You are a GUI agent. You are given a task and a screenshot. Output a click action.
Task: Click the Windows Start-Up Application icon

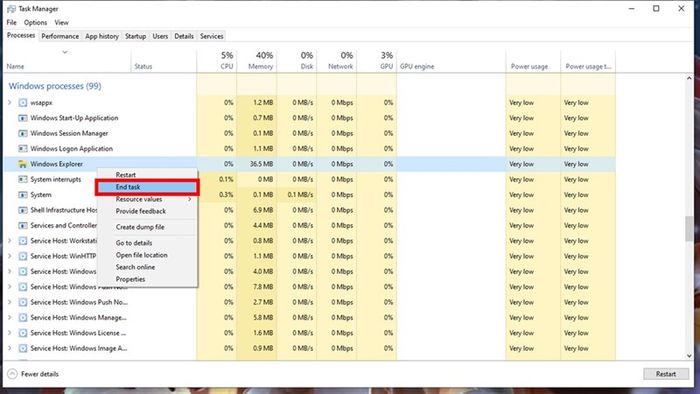coord(23,118)
